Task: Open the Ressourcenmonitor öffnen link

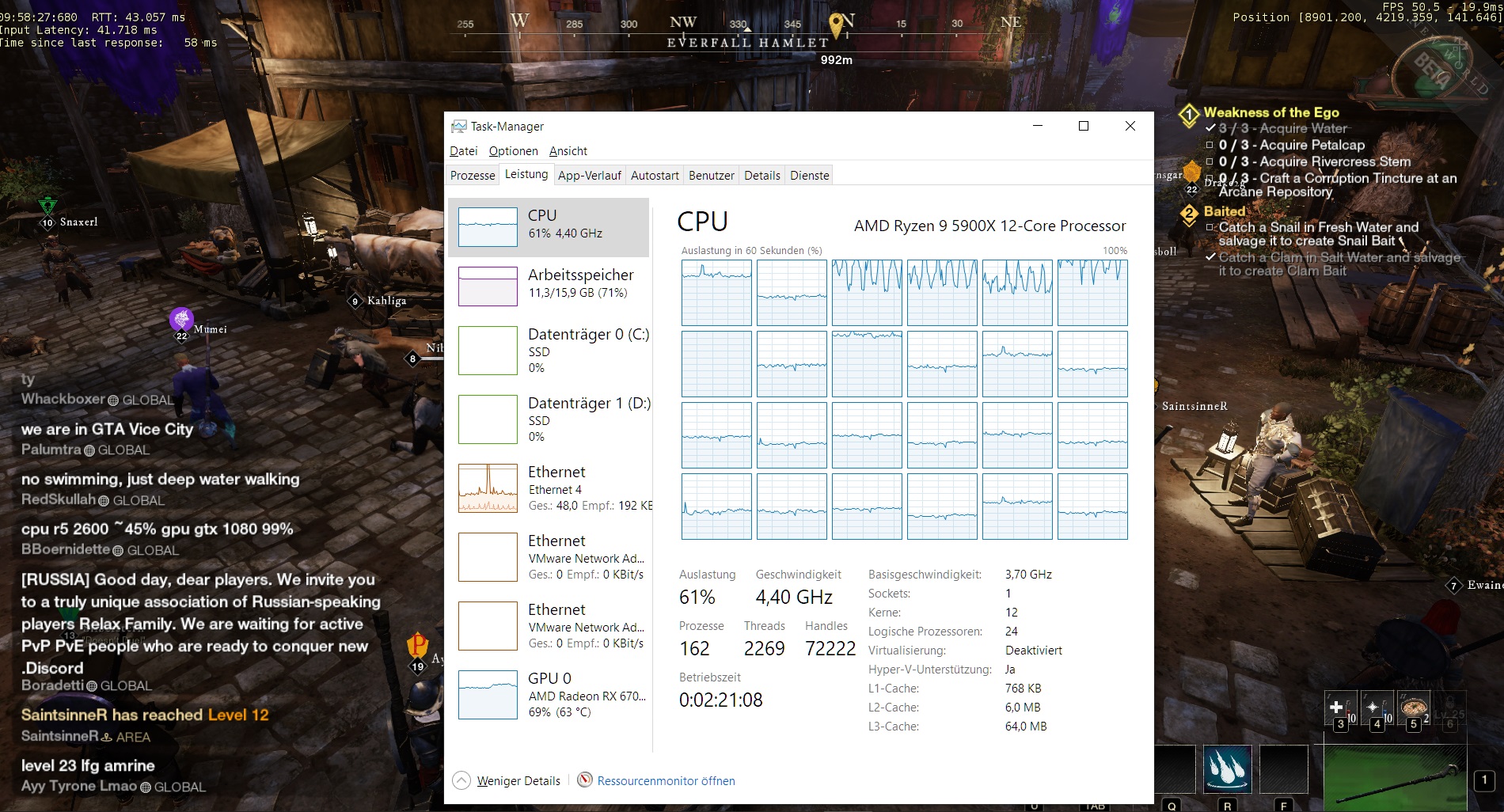Action: coord(667,781)
